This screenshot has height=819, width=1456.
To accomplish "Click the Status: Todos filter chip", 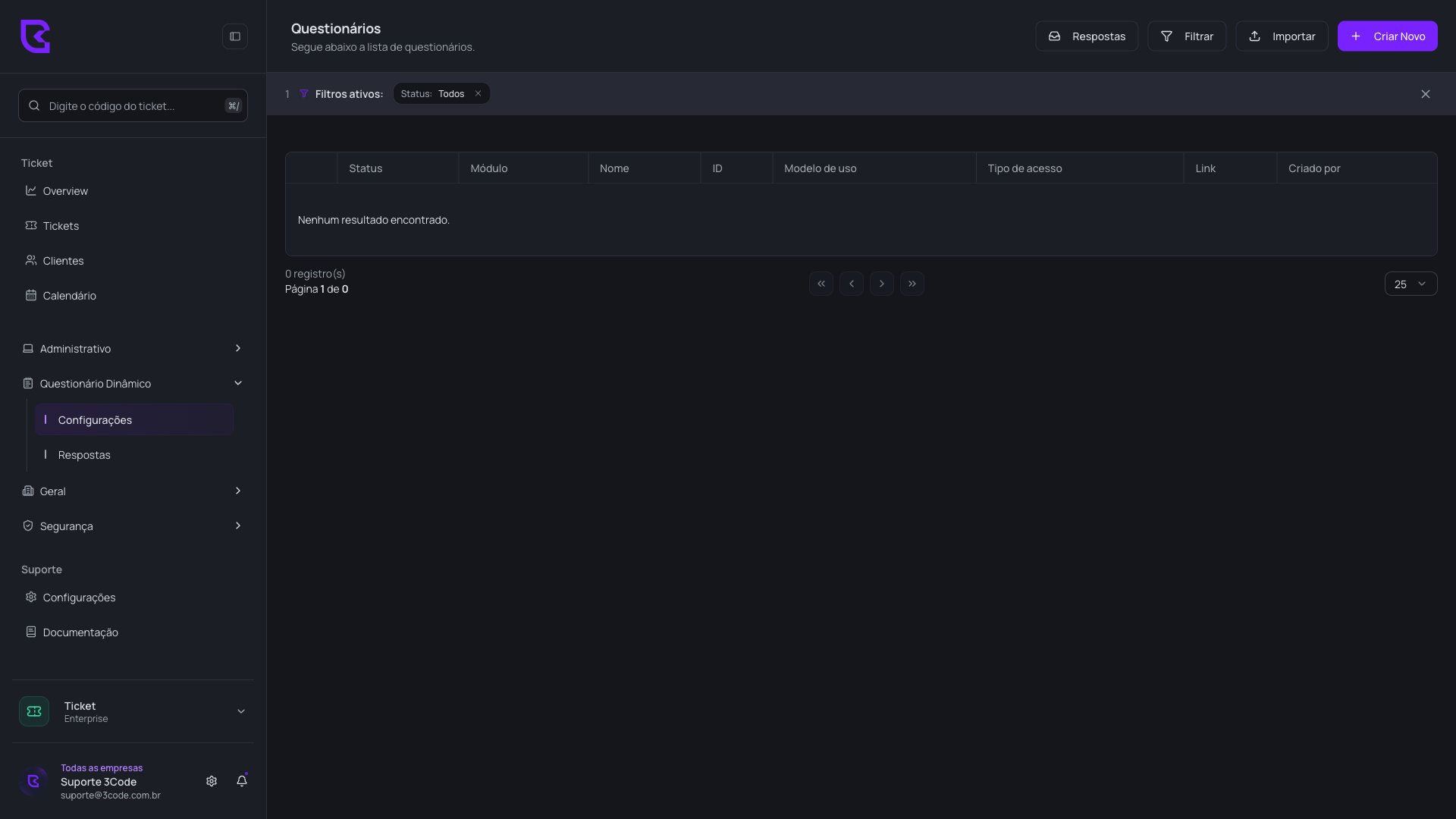I will point(441,94).
